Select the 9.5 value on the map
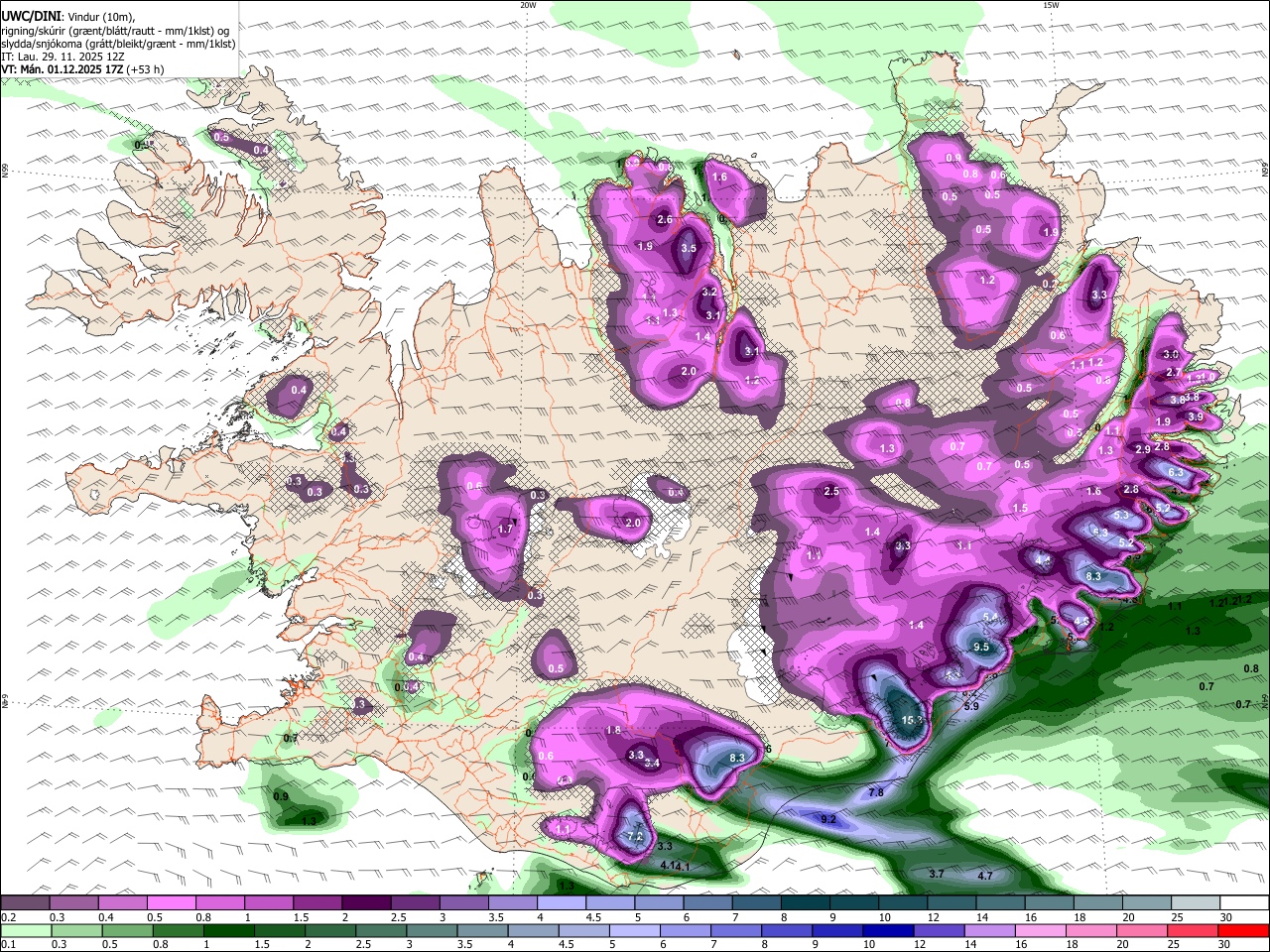This screenshot has width=1270, height=952. [x=981, y=647]
